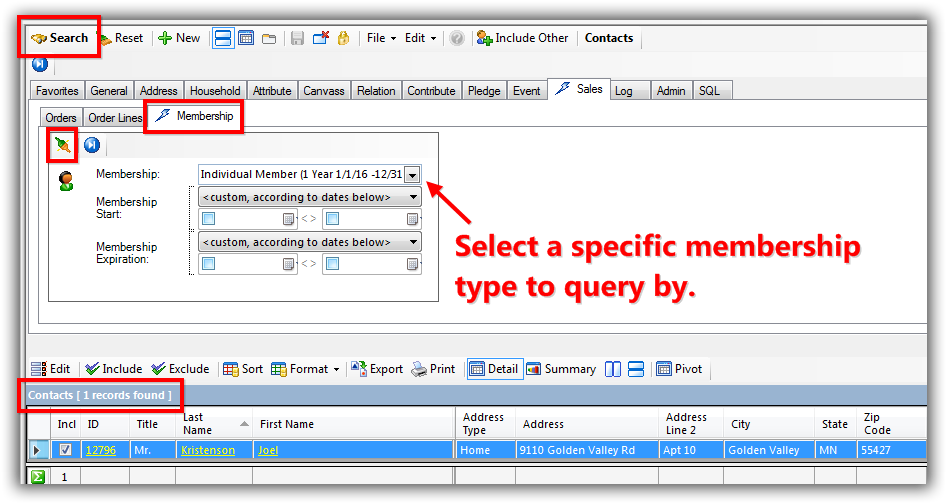The height and width of the screenshot is (504, 947).
Task: Click the Search button in the toolbar
Action: [60, 38]
